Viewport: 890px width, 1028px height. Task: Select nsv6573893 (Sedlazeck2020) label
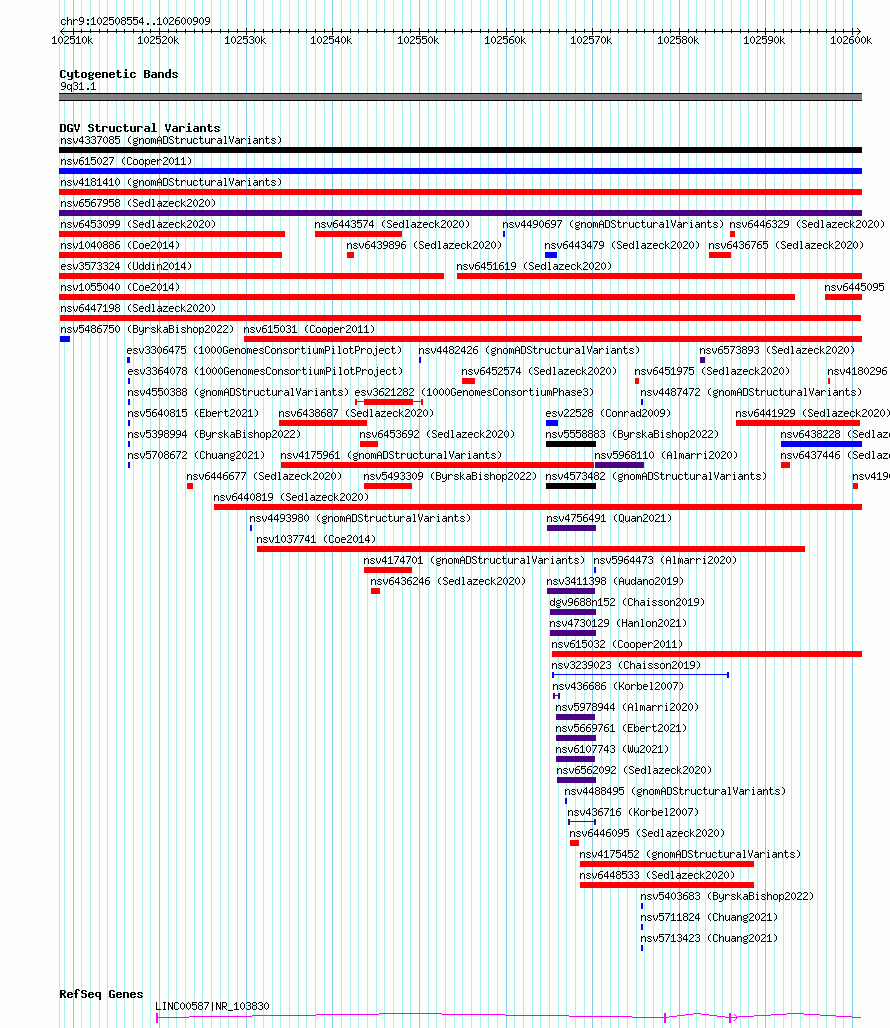tap(777, 350)
